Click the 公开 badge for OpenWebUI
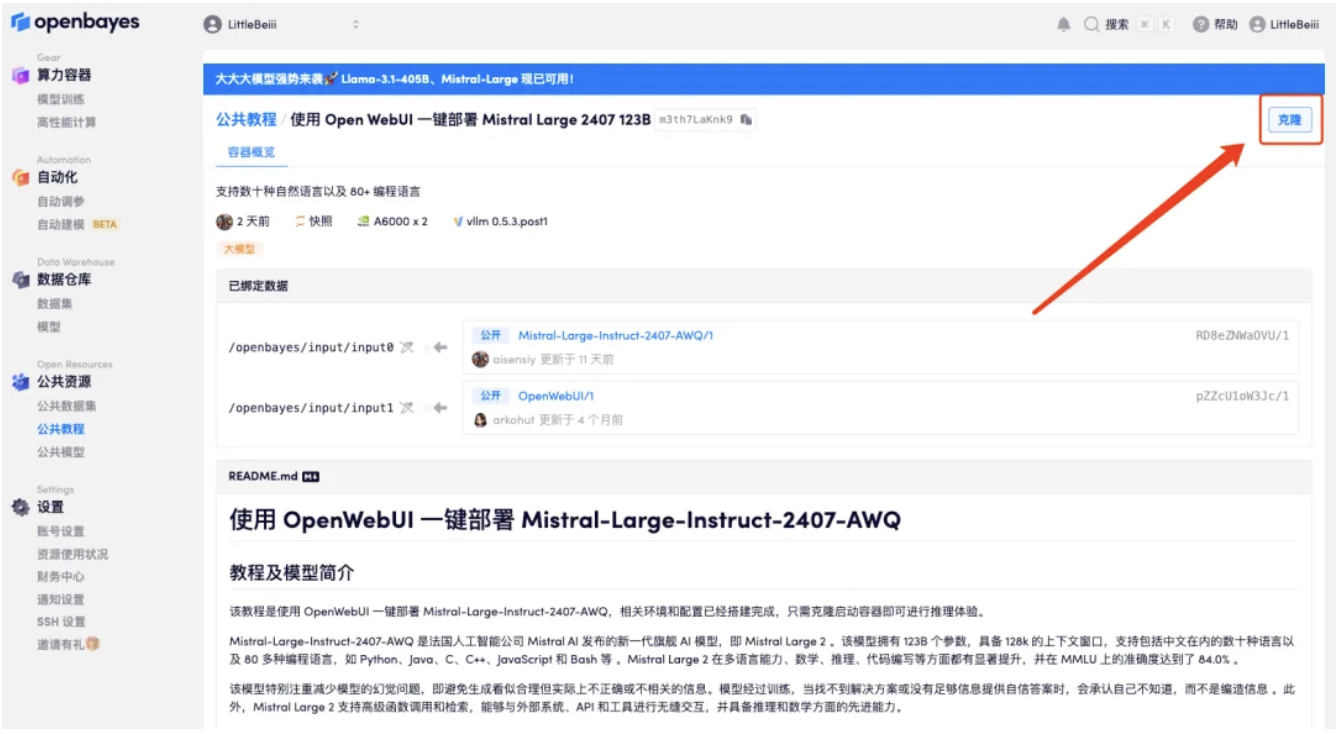The image size is (1340, 734). pyautogui.click(x=490, y=396)
